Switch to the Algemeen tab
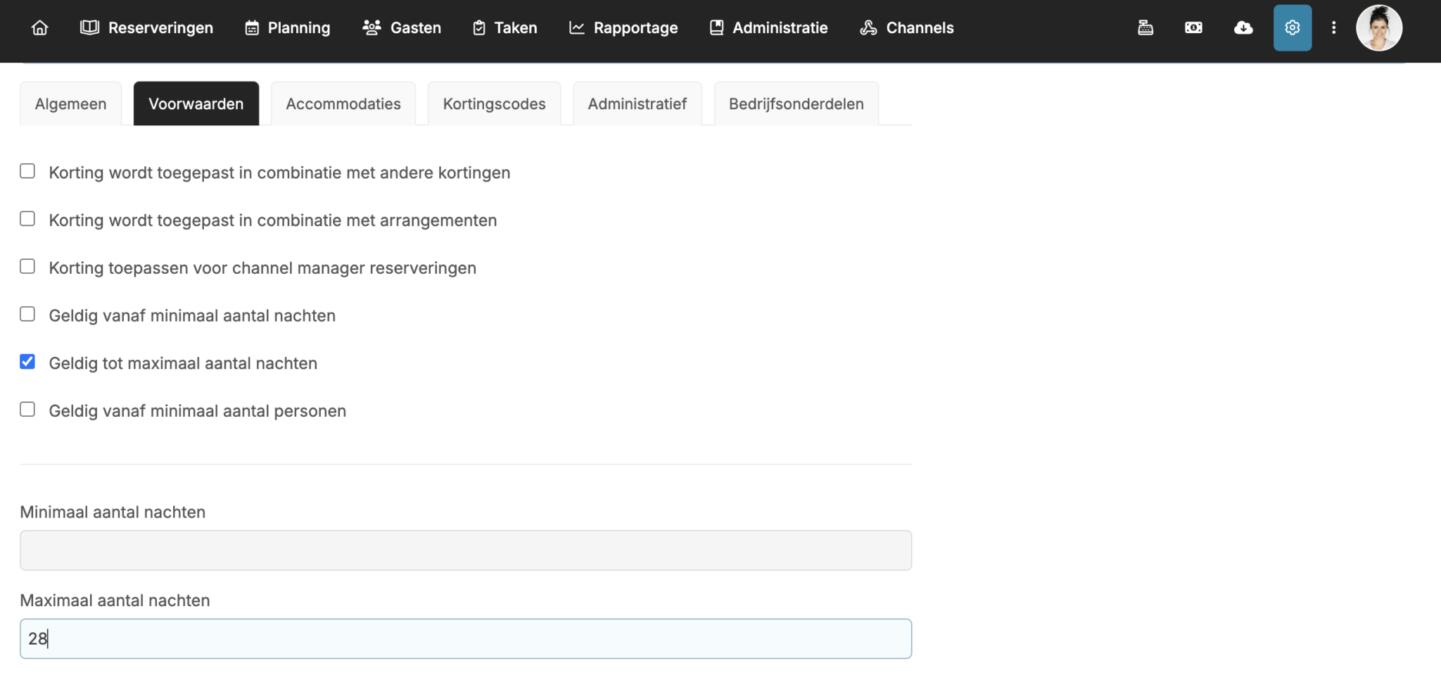 (70, 104)
